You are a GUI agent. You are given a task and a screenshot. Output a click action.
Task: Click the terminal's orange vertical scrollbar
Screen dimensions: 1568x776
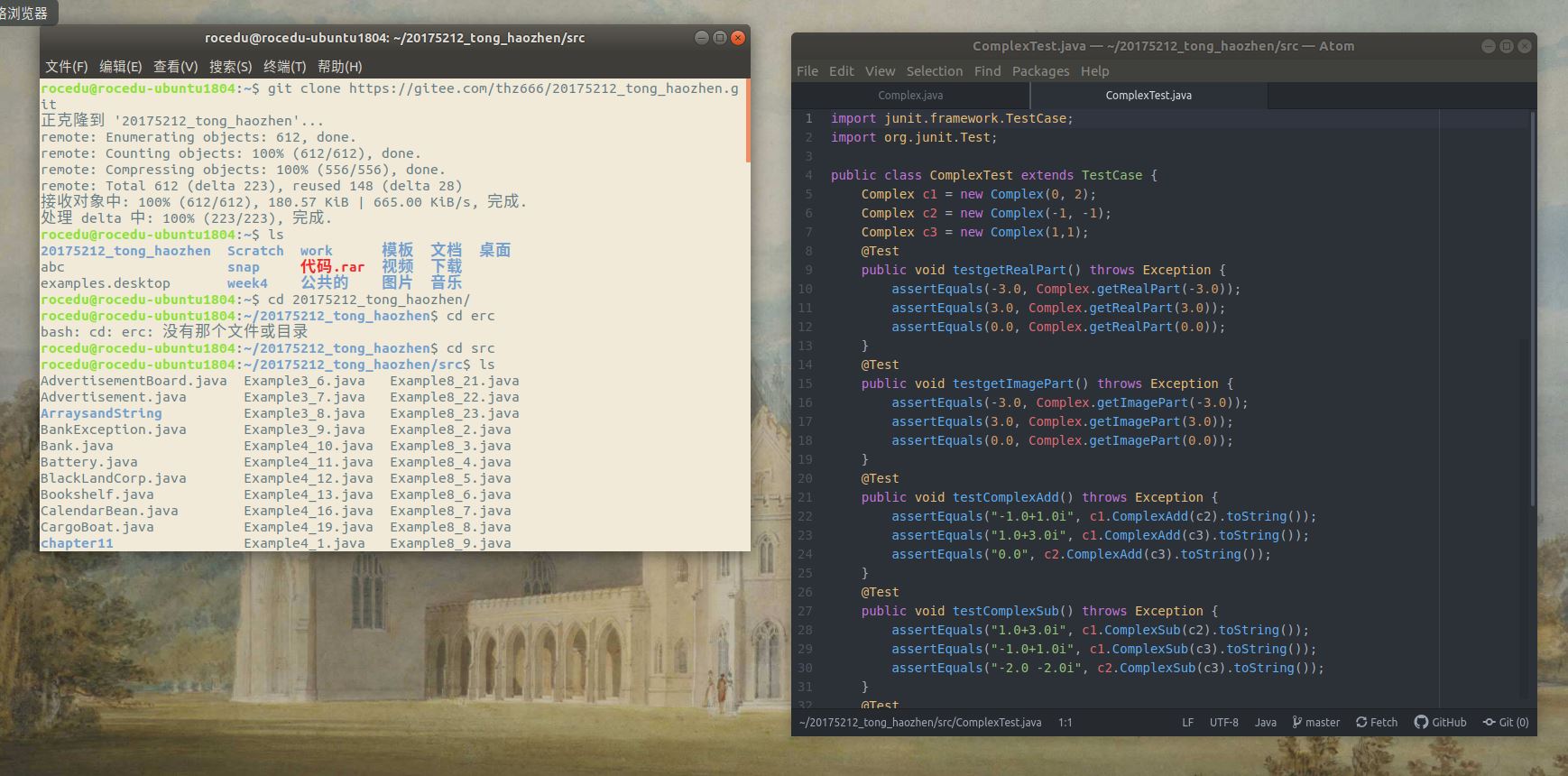pyautogui.click(x=747, y=122)
